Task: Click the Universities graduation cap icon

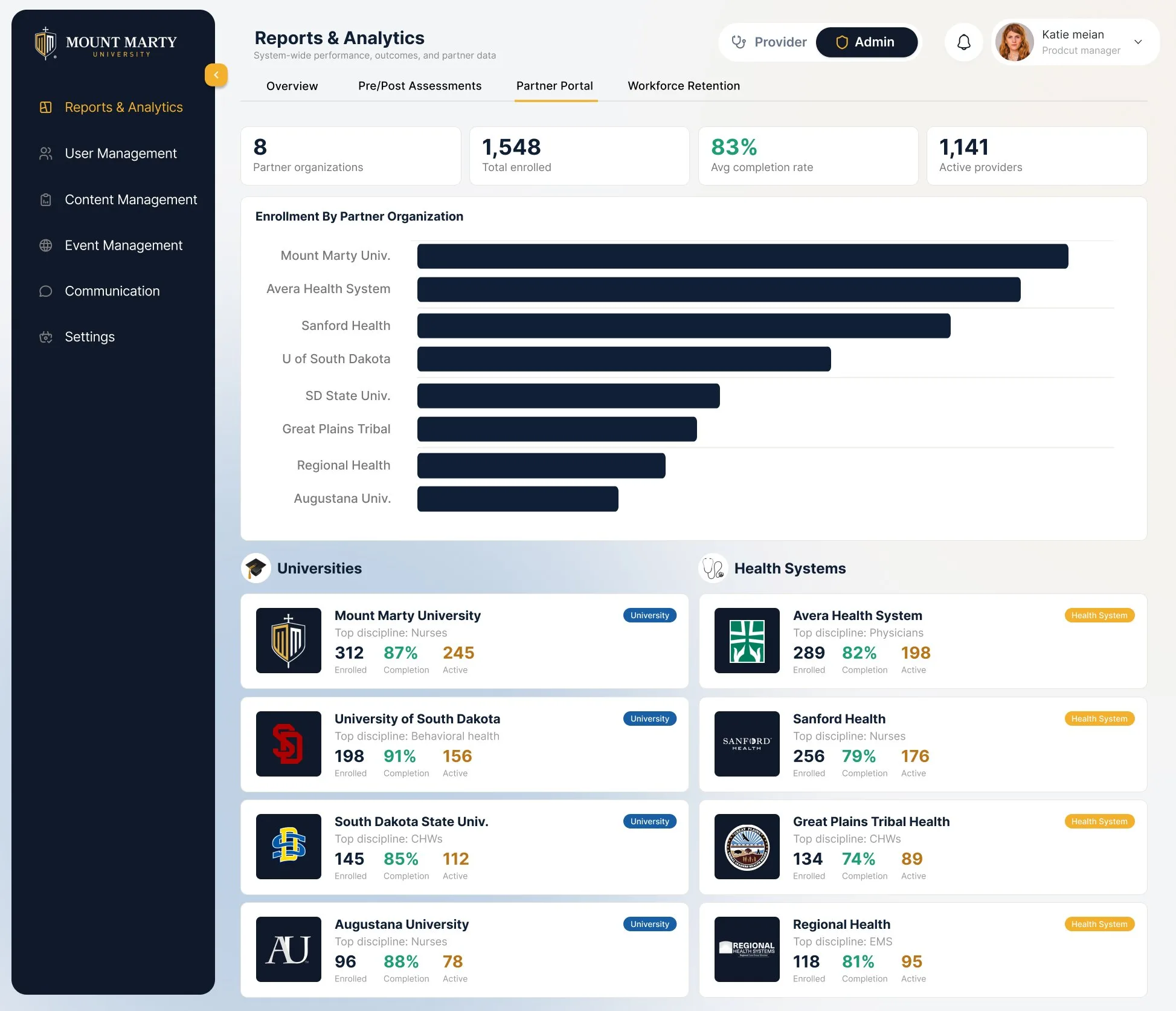Action: tap(256, 568)
